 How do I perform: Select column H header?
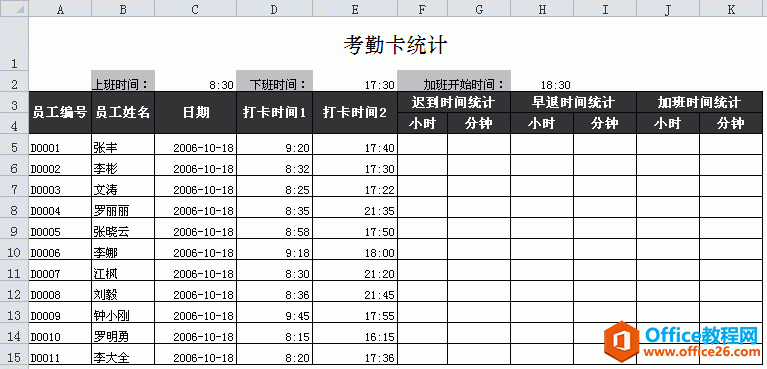(x=542, y=9)
